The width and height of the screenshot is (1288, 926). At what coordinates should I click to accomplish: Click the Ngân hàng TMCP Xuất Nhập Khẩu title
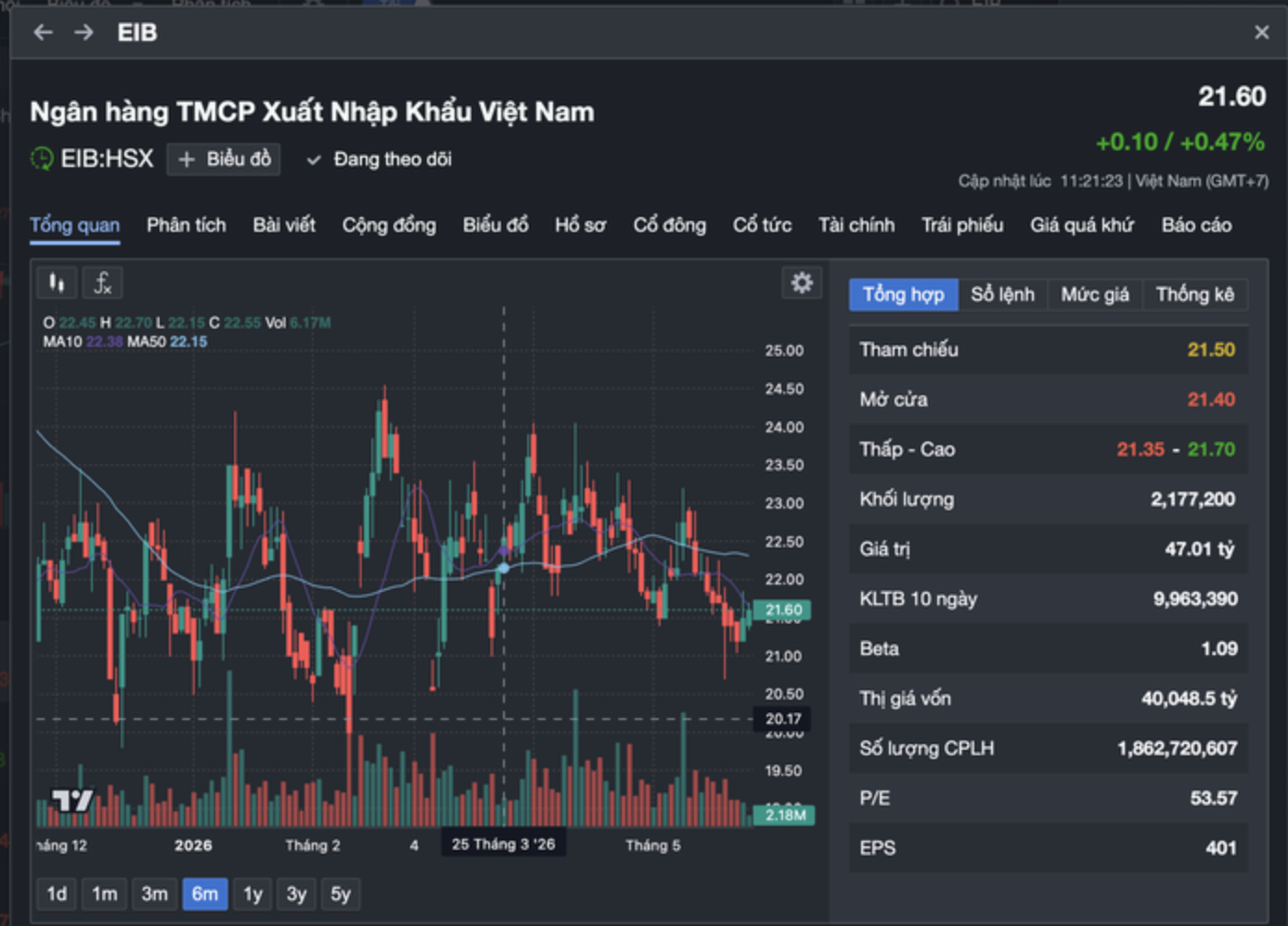312,112
